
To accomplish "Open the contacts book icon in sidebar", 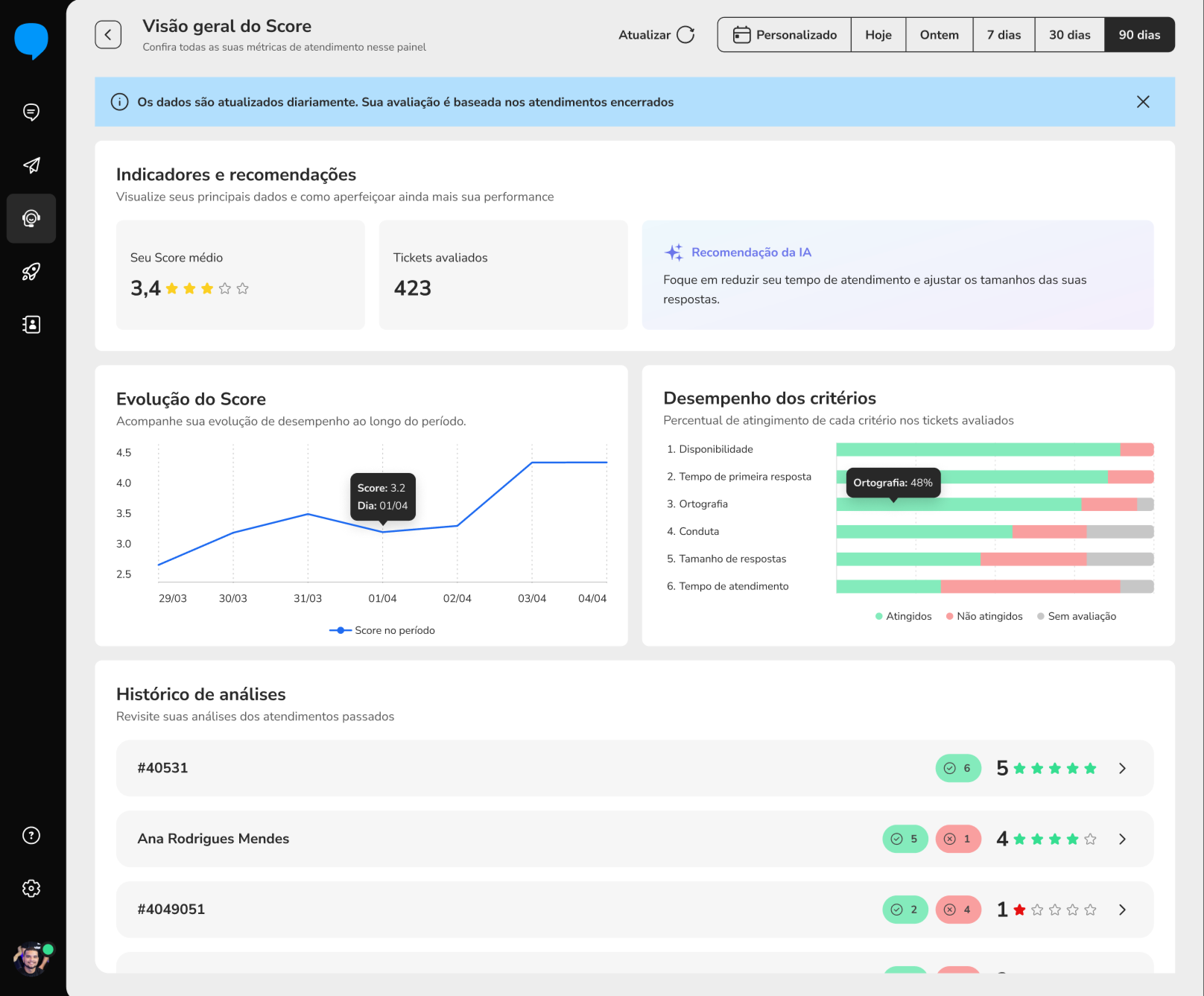I will [x=31, y=325].
